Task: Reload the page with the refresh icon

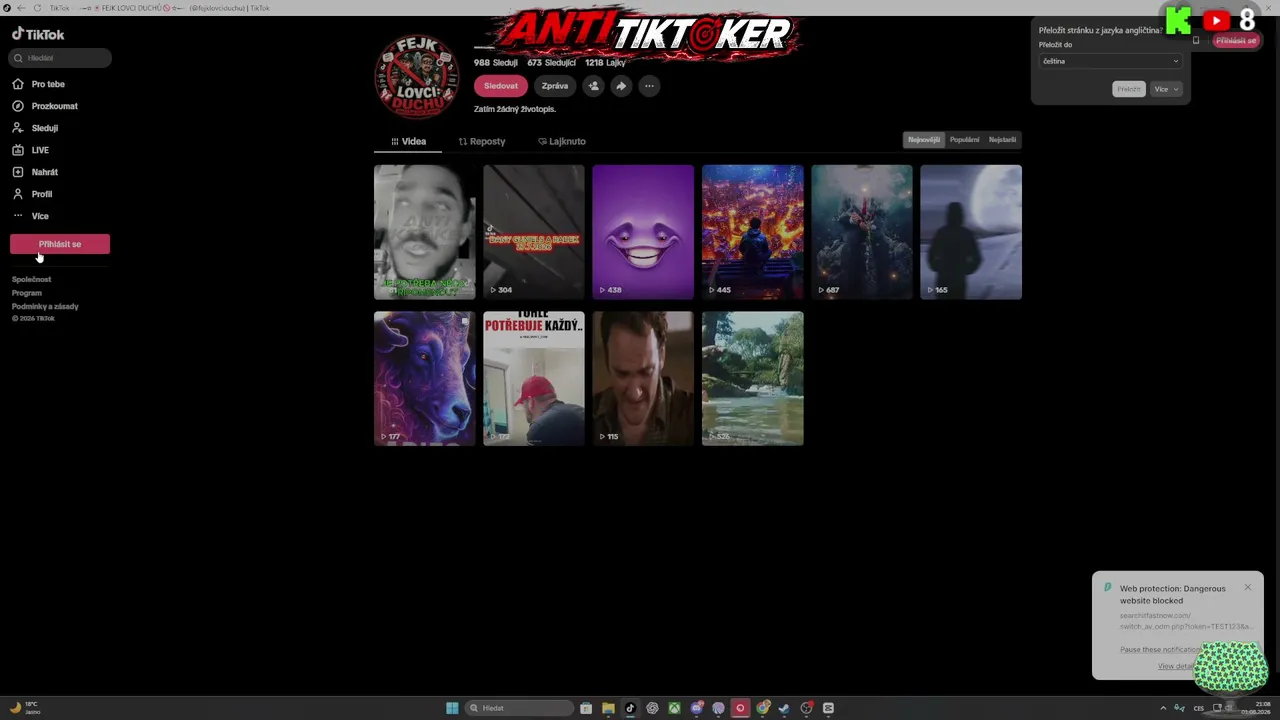Action: [37, 8]
